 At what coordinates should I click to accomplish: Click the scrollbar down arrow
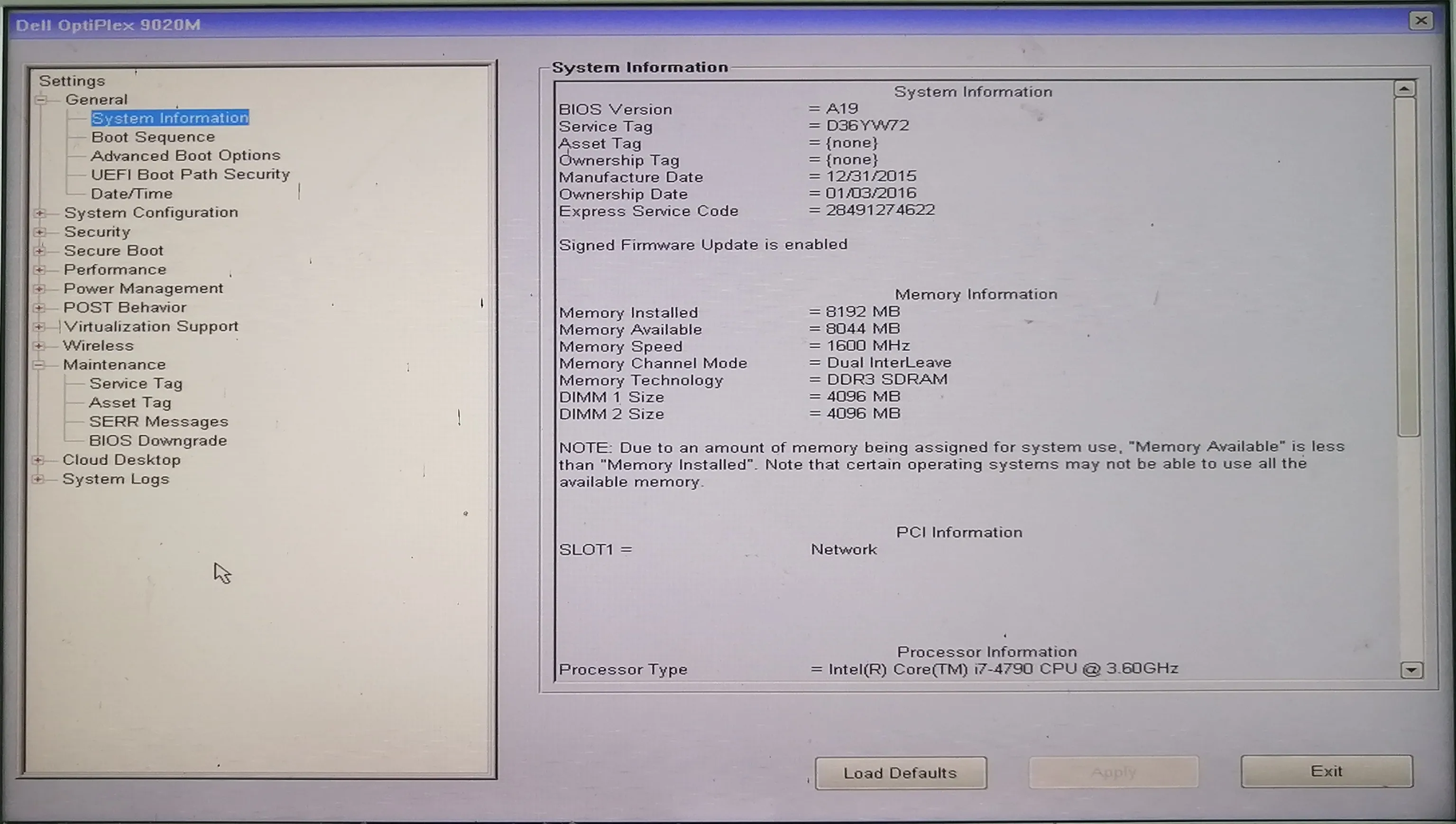[x=1411, y=670]
